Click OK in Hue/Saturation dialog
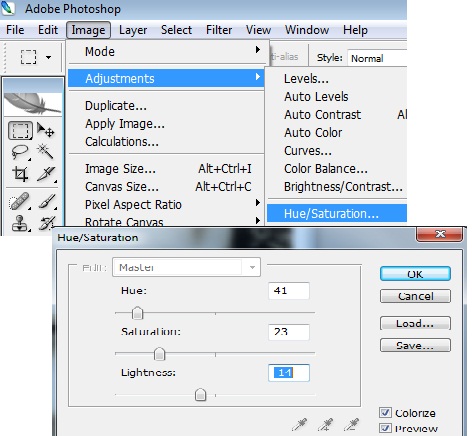 [x=415, y=274]
